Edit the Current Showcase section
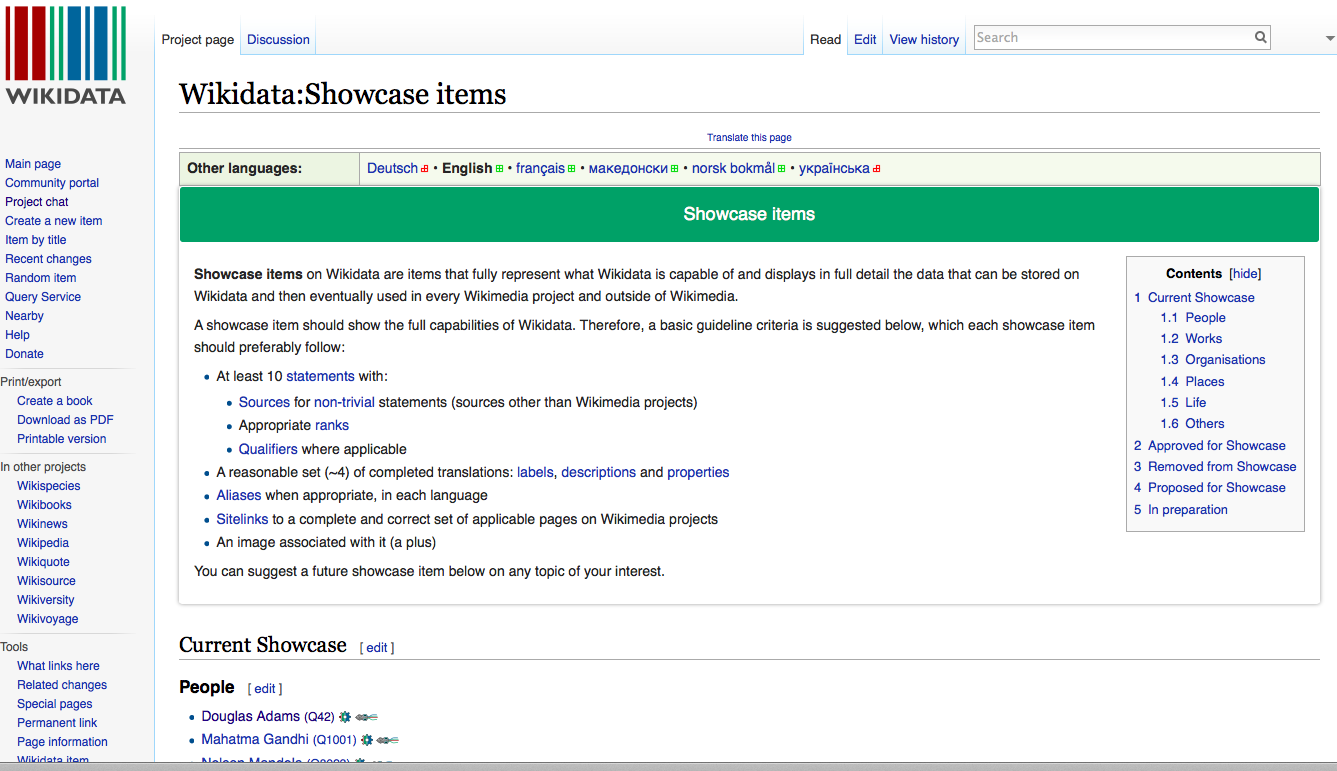 [377, 648]
